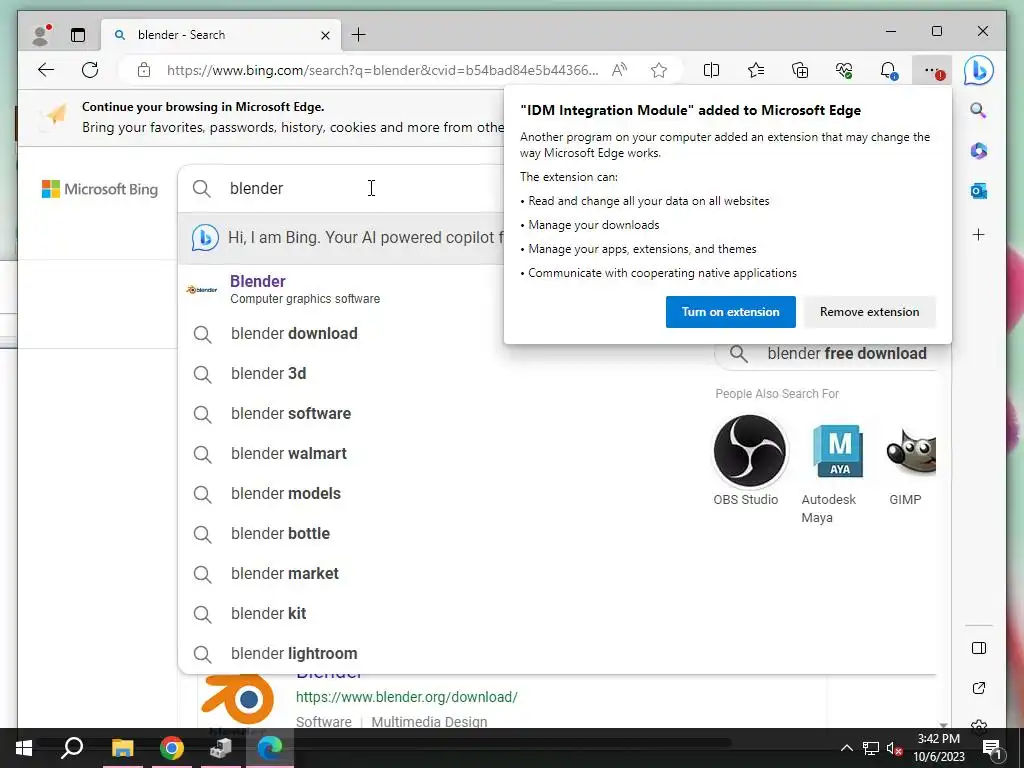Open Outlook sidebar icon
This screenshot has width=1024, height=768.
tap(978, 191)
